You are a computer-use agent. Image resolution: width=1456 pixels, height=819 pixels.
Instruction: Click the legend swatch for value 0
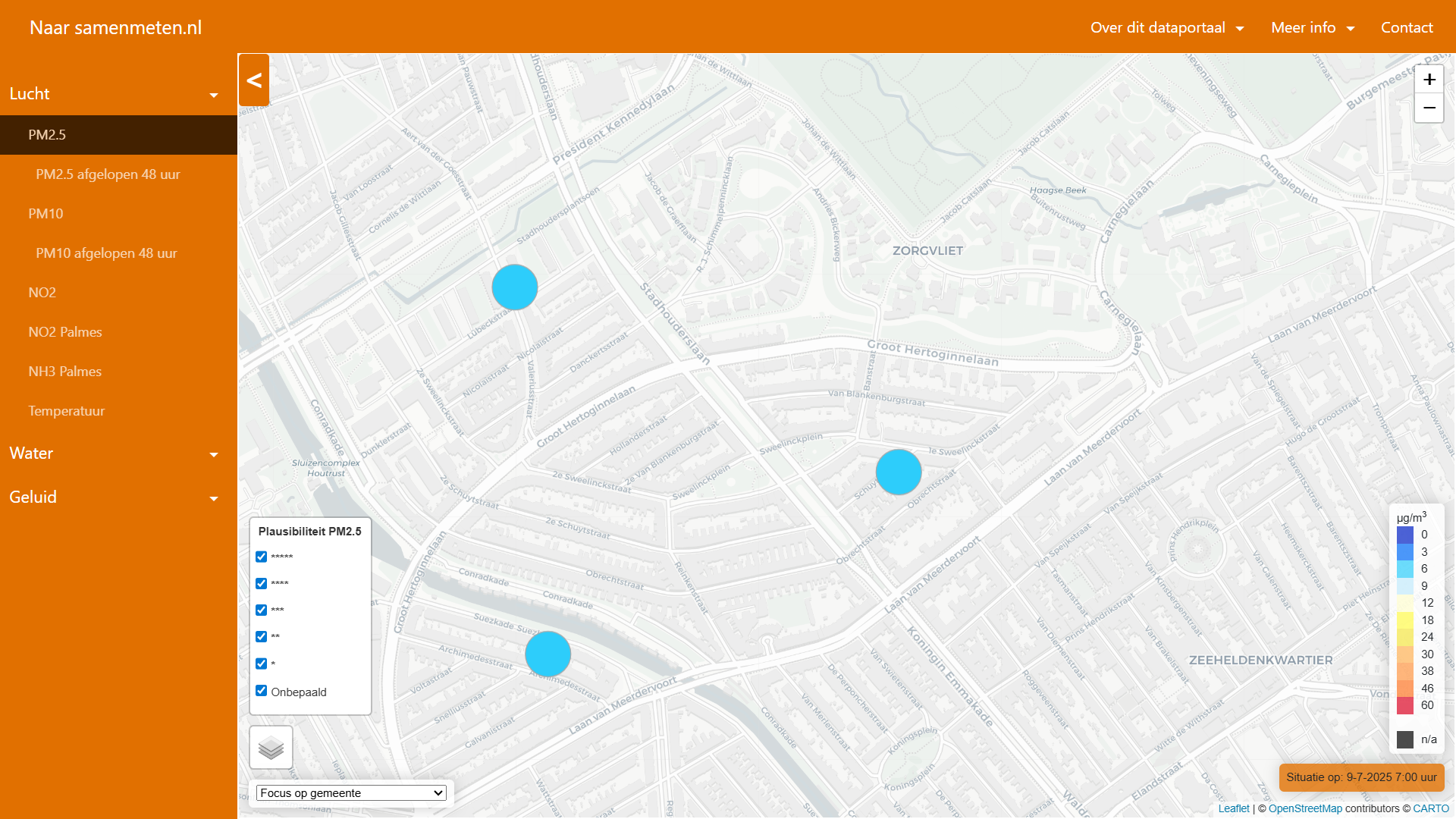(x=1405, y=535)
